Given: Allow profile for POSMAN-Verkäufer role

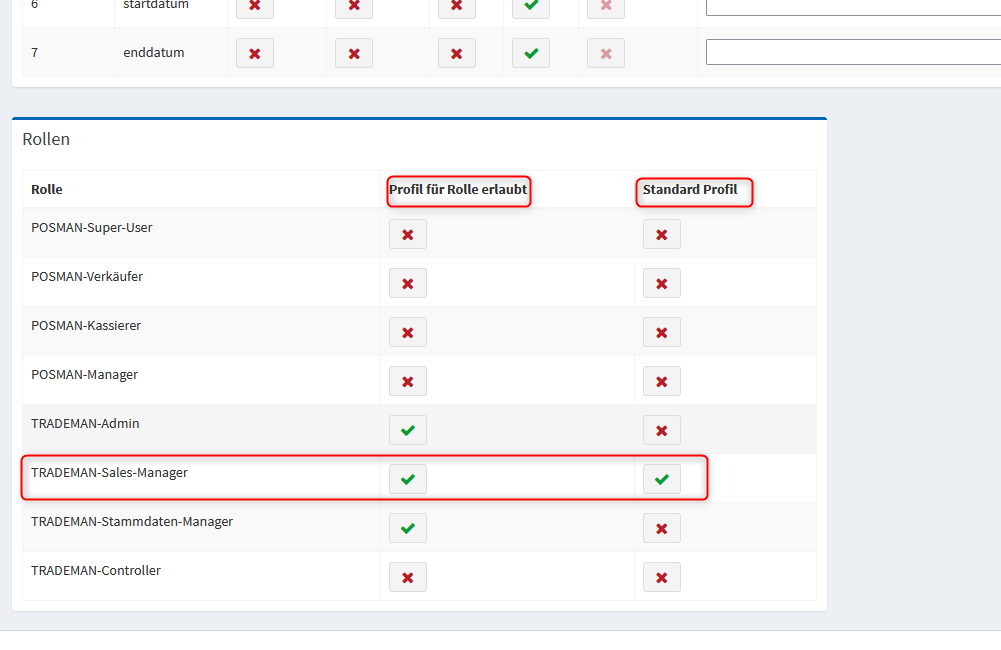Looking at the screenshot, I should pos(407,283).
